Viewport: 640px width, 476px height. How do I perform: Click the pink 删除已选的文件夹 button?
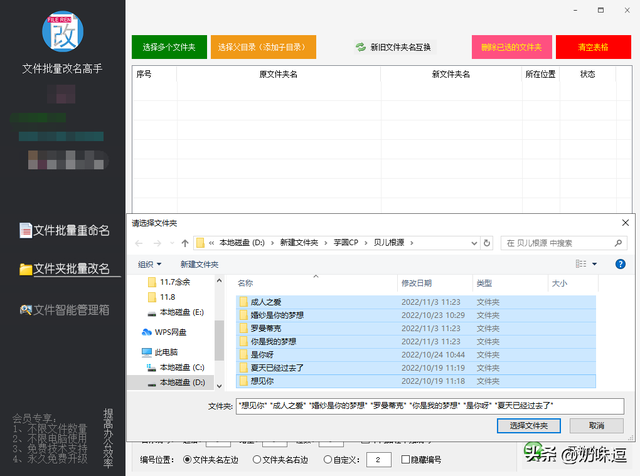(x=511, y=47)
